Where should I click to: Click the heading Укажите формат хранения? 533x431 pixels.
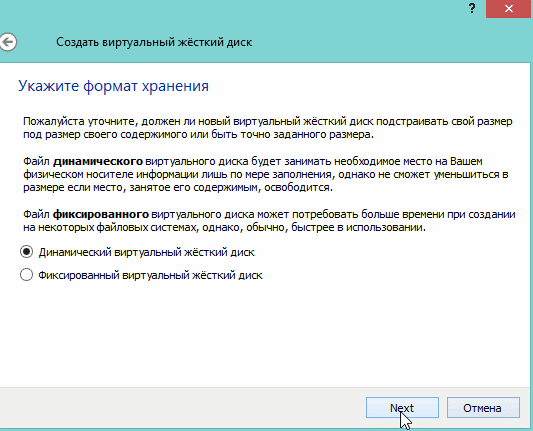[x=113, y=86]
